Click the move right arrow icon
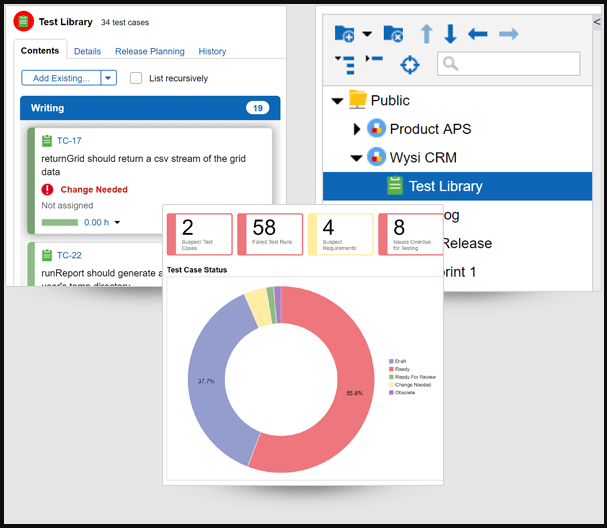Screen dimensions: 607x528 tap(508, 34)
